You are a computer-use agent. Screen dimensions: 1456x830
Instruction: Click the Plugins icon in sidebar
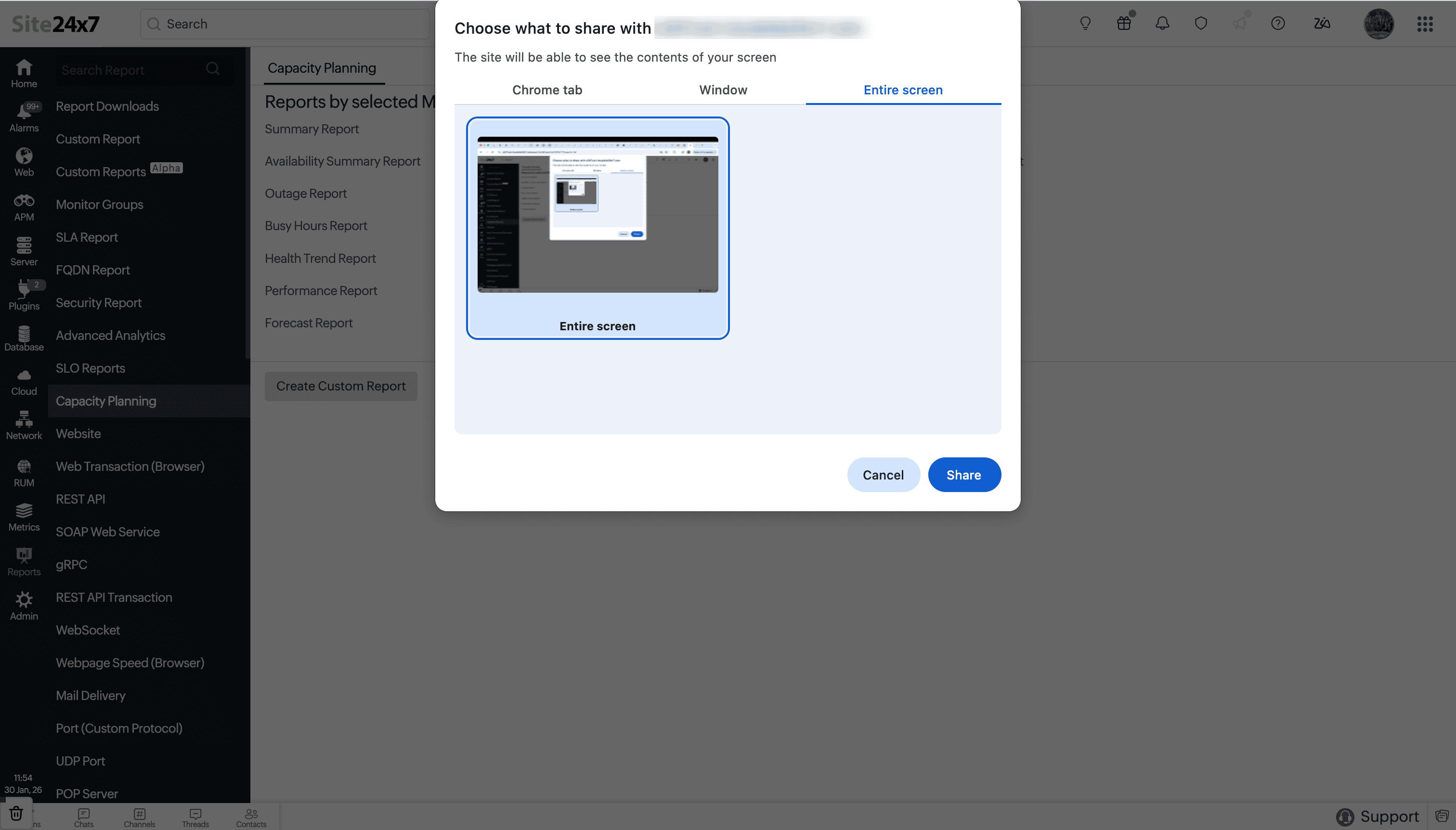pos(24,295)
